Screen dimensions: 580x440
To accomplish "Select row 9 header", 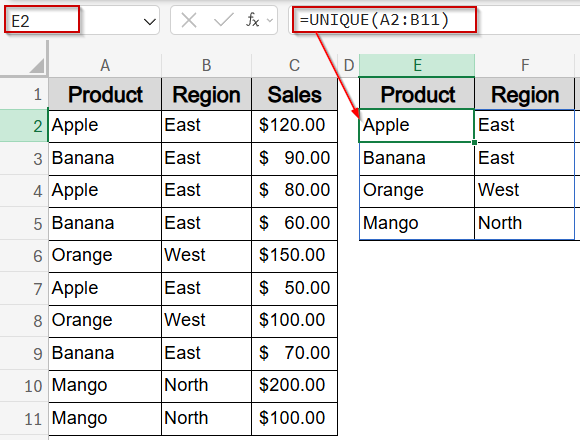I will point(24,353).
